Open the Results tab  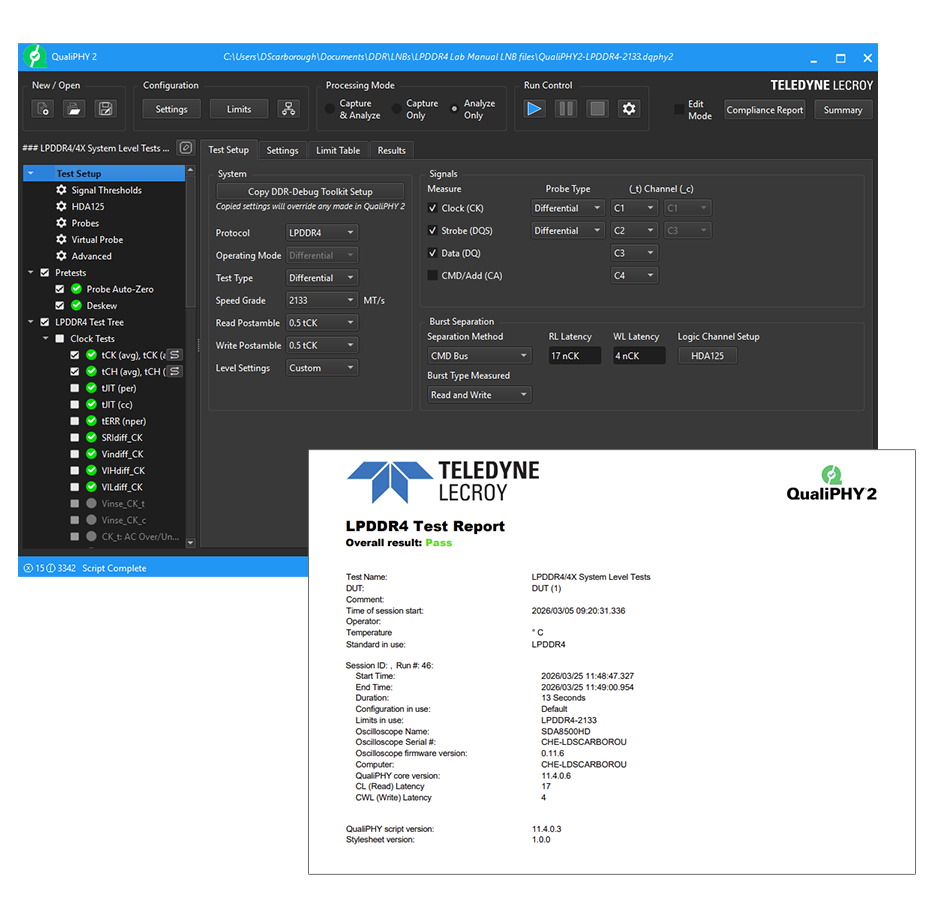point(391,151)
